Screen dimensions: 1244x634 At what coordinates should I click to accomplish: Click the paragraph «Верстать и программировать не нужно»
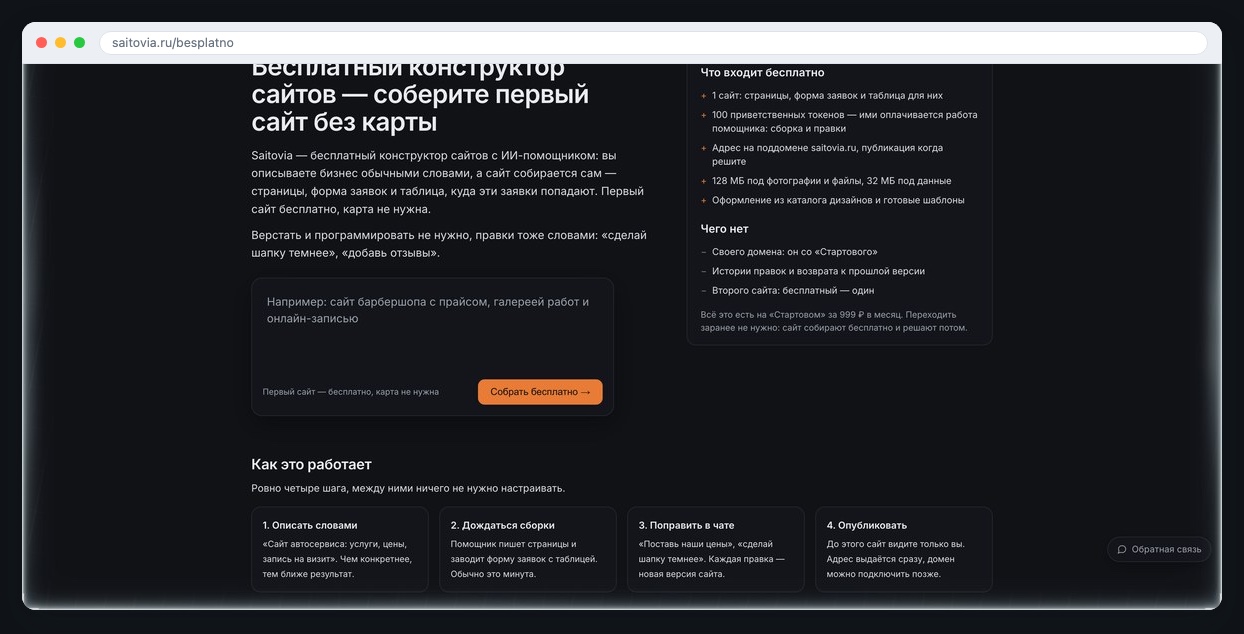tap(449, 244)
